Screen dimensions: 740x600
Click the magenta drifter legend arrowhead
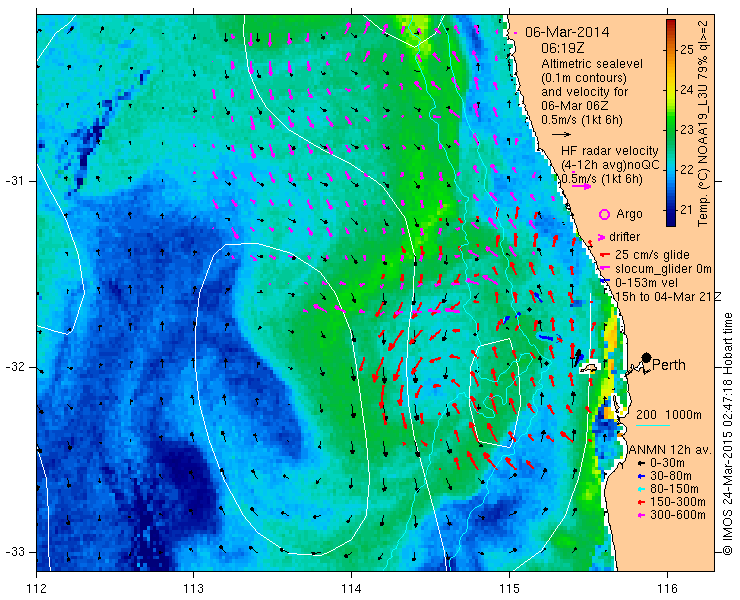pyautogui.click(x=602, y=237)
